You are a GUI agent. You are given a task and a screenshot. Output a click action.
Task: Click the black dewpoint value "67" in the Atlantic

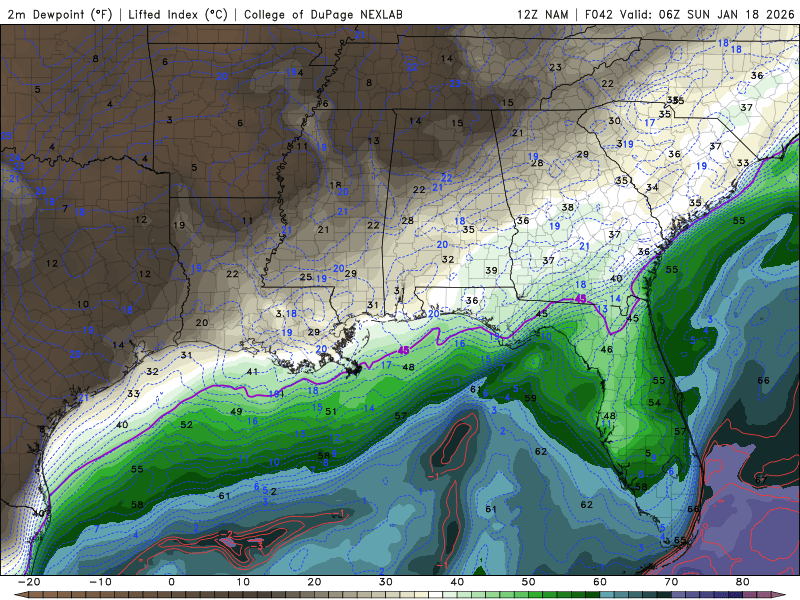pos(761,480)
